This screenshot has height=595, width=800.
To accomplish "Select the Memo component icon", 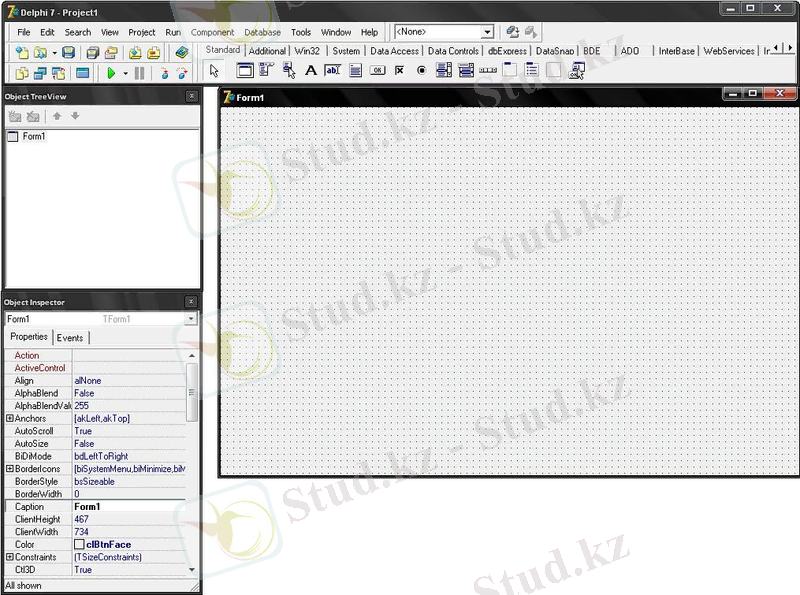I will tap(356, 70).
